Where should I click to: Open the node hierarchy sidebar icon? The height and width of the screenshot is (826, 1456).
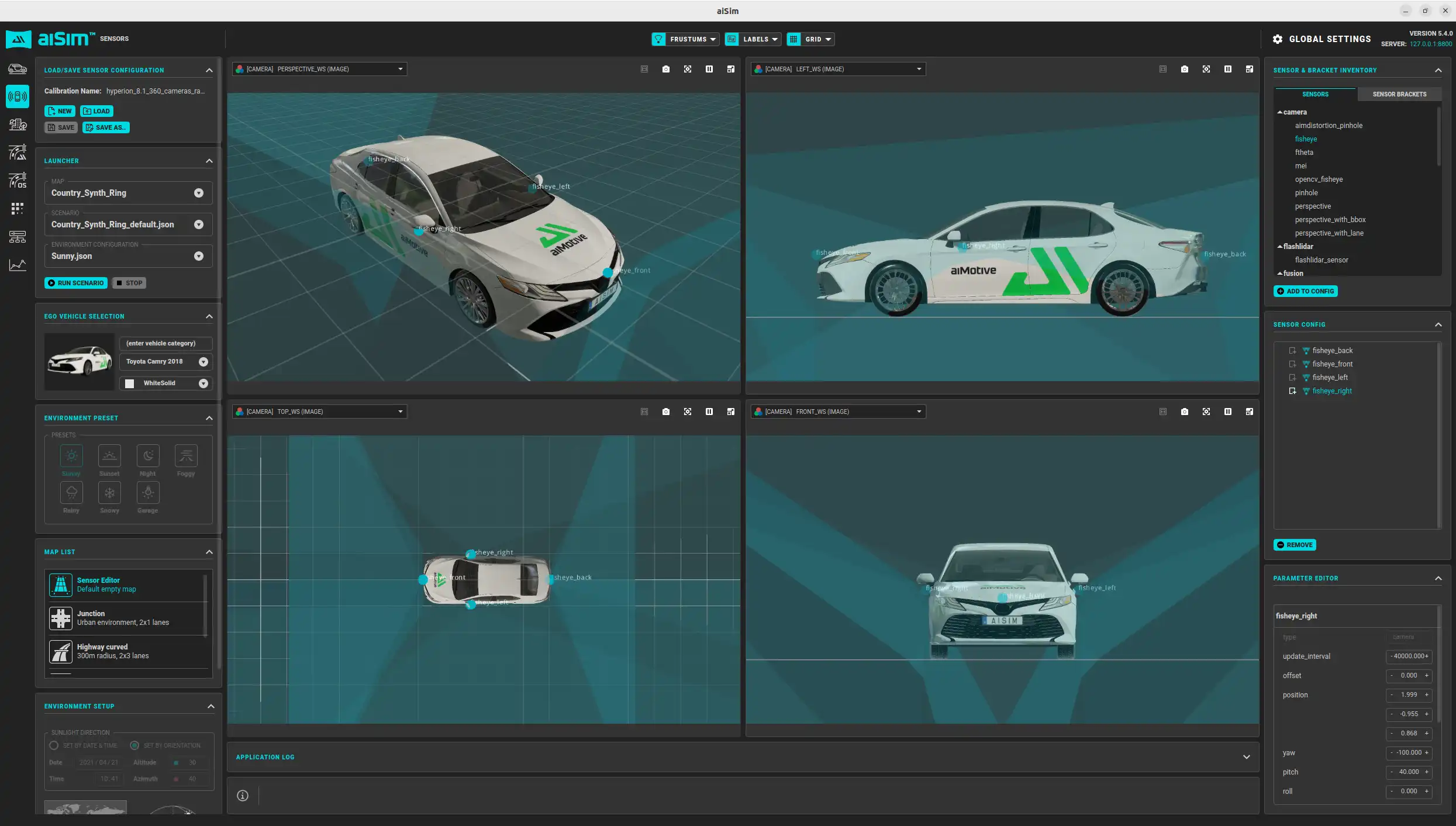18,237
